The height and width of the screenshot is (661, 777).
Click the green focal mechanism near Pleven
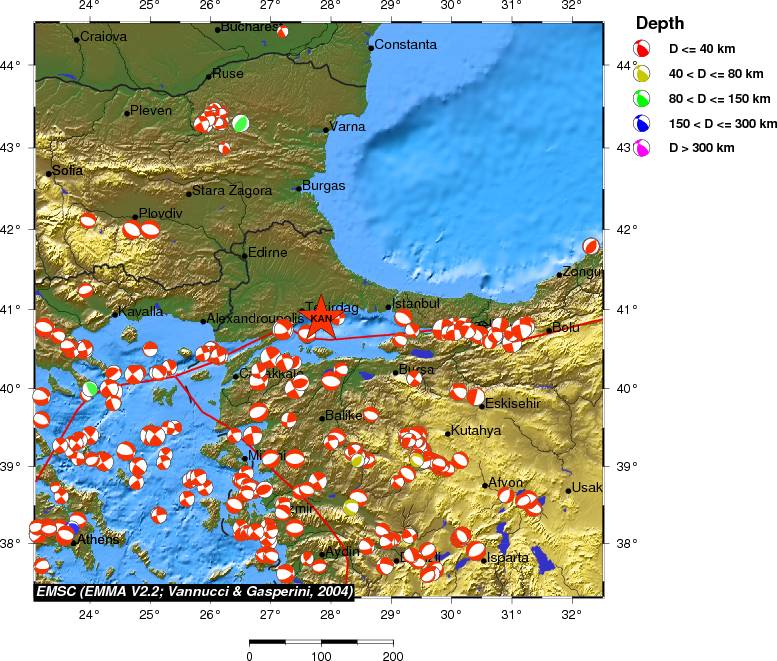pos(241,123)
